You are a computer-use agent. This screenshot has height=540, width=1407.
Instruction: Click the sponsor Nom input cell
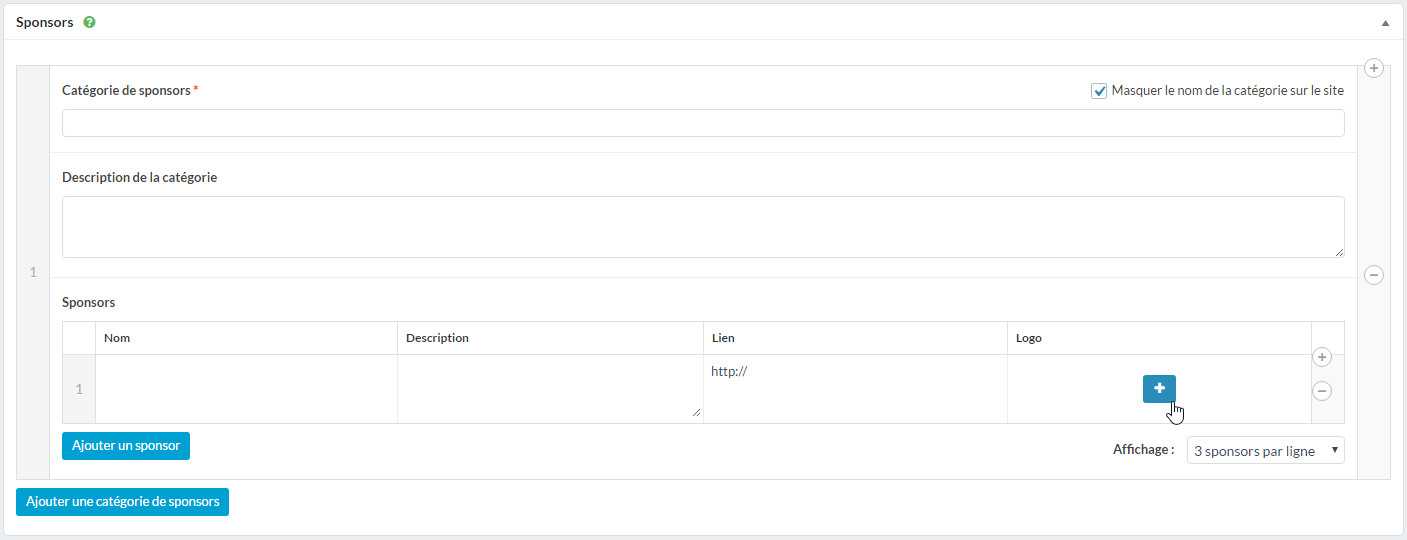click(246, 389)
